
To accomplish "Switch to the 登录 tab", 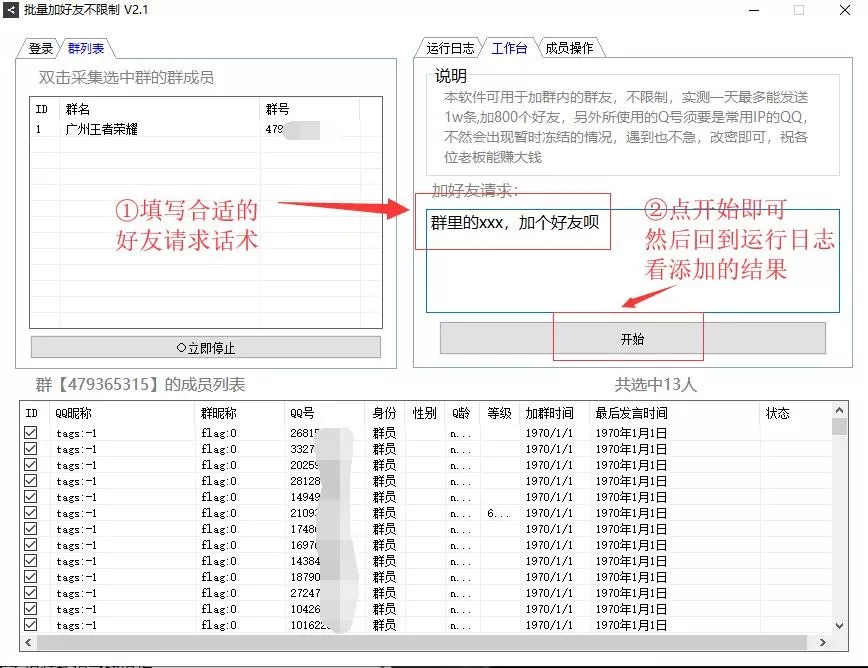I will pyautogui.click(x=40, y=49).
